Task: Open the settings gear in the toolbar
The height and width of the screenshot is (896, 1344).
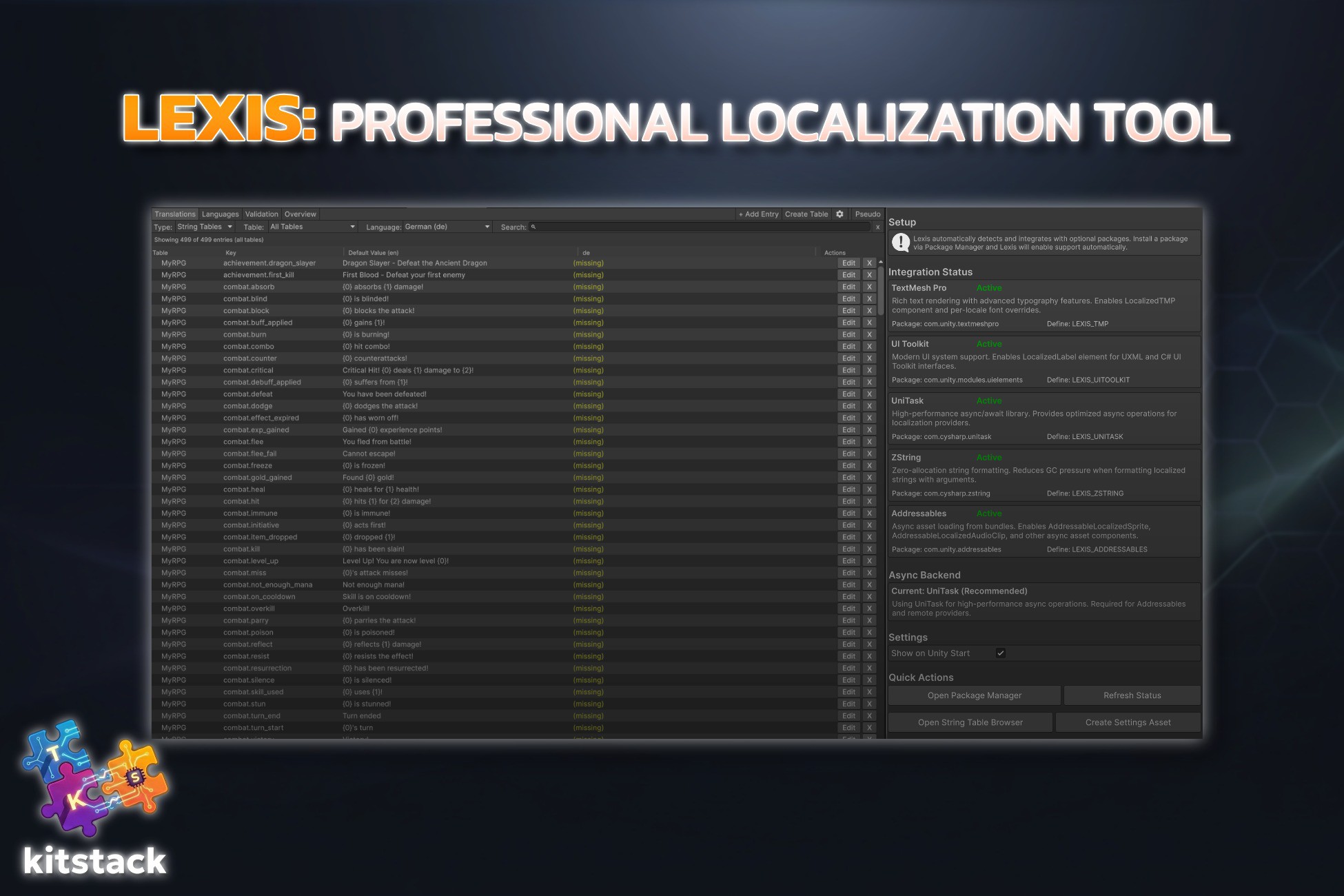Action: pyautogui.click(x=839, y=214)
